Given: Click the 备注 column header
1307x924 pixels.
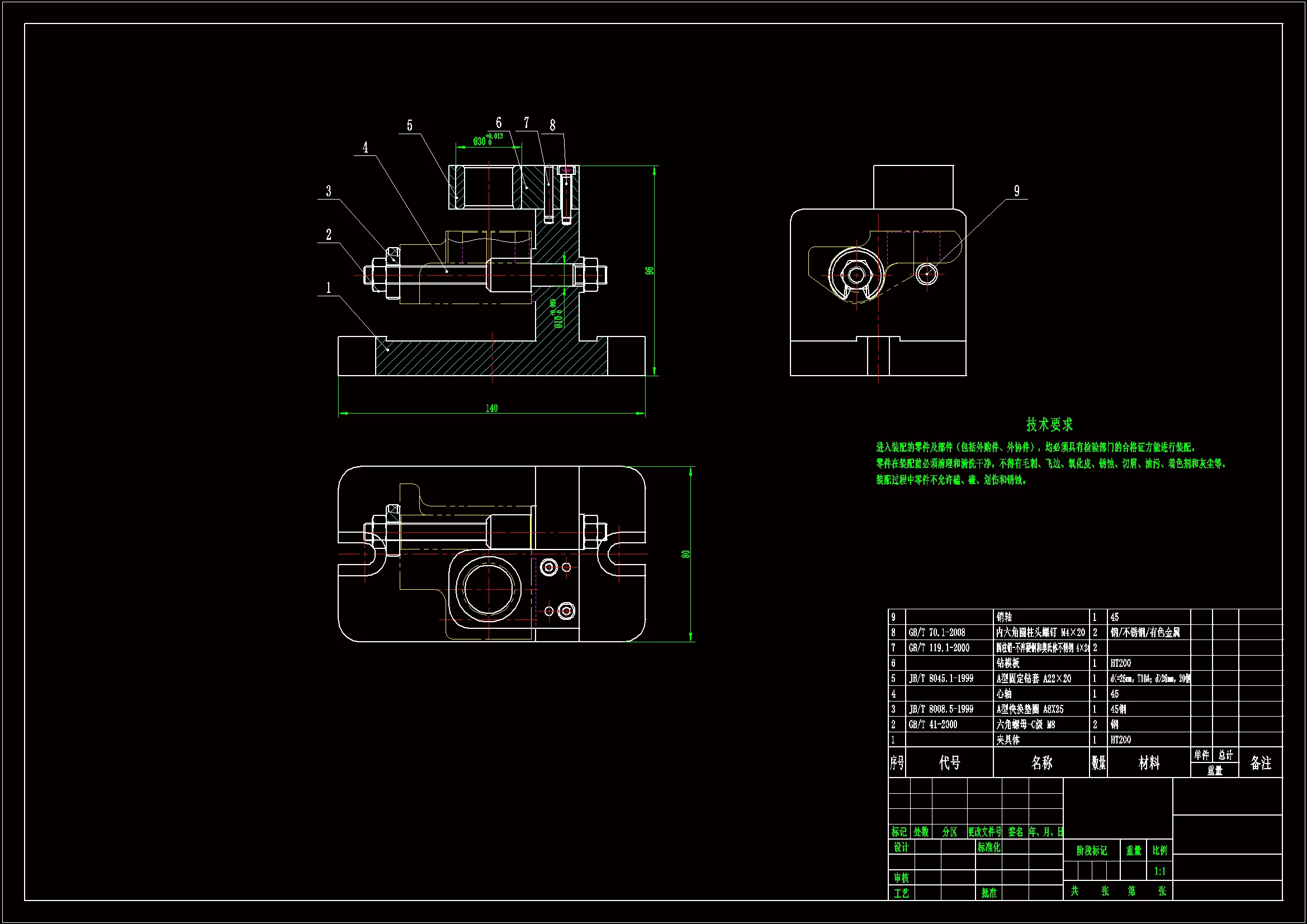Looking at the screenshot, I should [1260, 763].
